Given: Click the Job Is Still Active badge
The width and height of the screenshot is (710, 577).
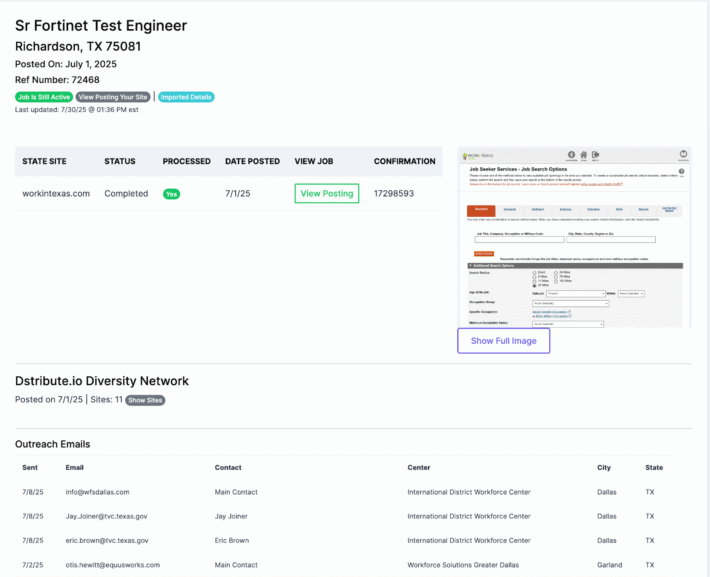Looking at the screenshot, I should (x=43, y=97).
